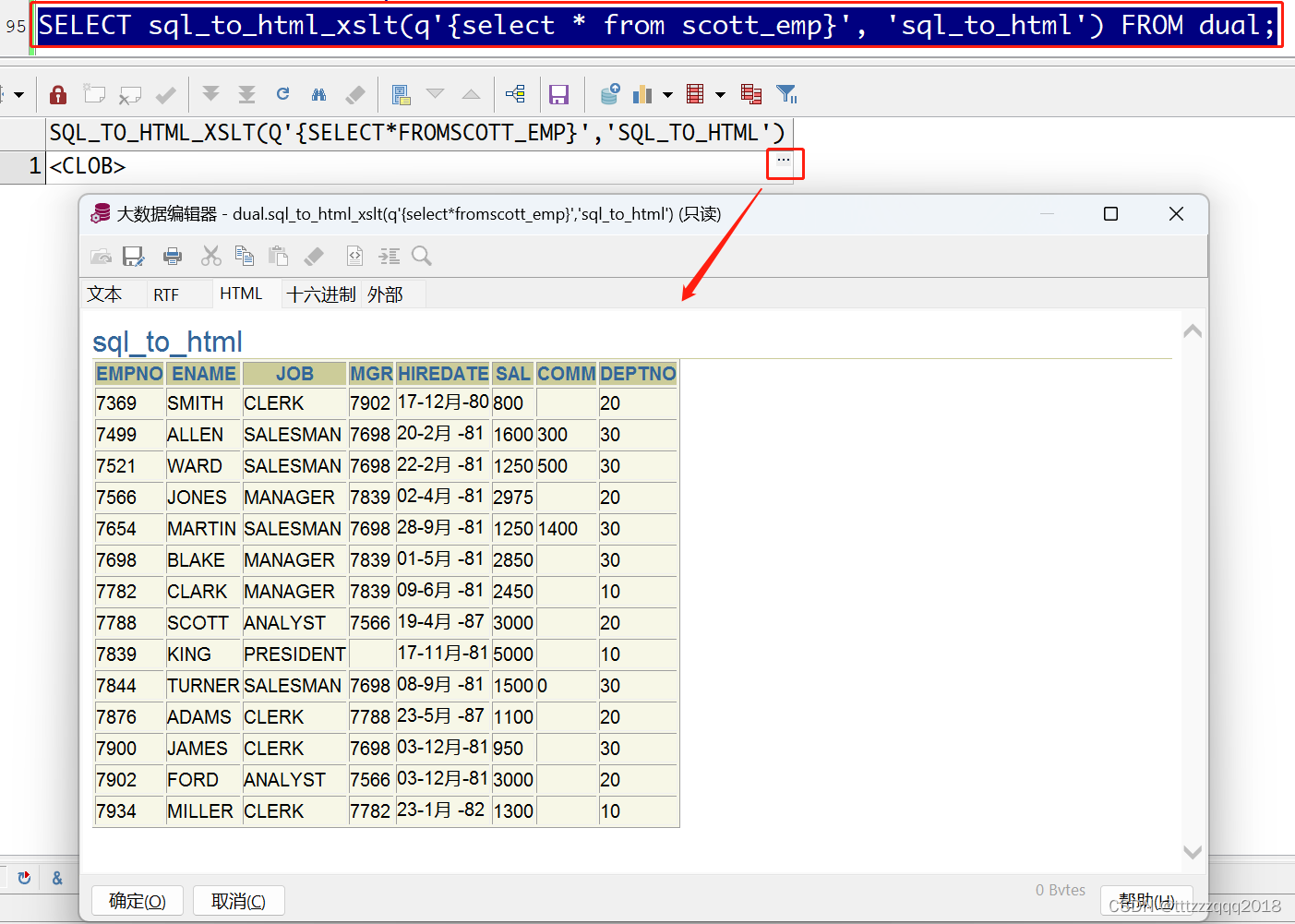Click the paste clipboard icon
Screen dimensions: 1295x924
[278, 256]
